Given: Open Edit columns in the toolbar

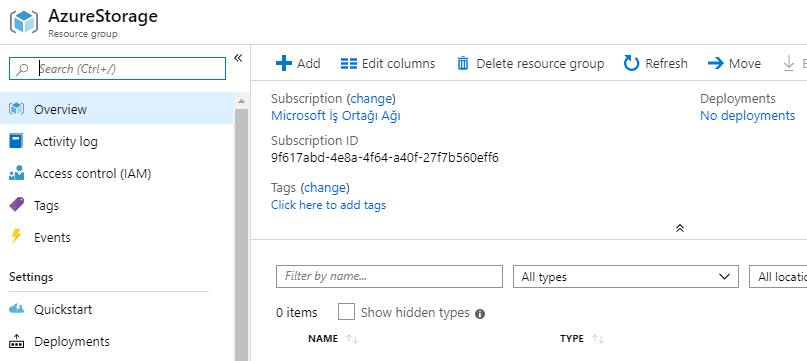Looking at the screenshot, I should click(388, 63).
